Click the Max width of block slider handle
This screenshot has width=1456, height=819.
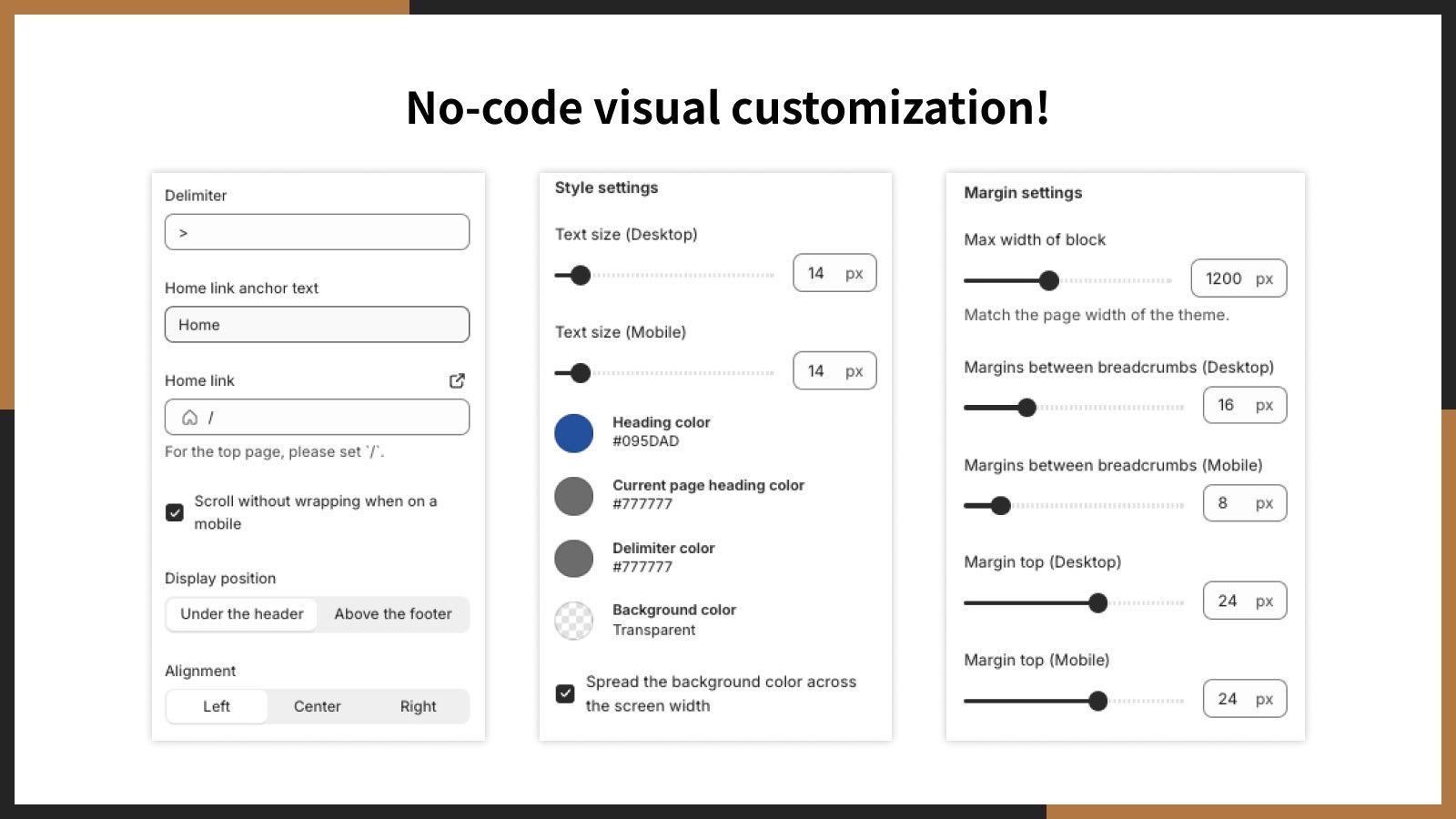tap(1049, 280)
